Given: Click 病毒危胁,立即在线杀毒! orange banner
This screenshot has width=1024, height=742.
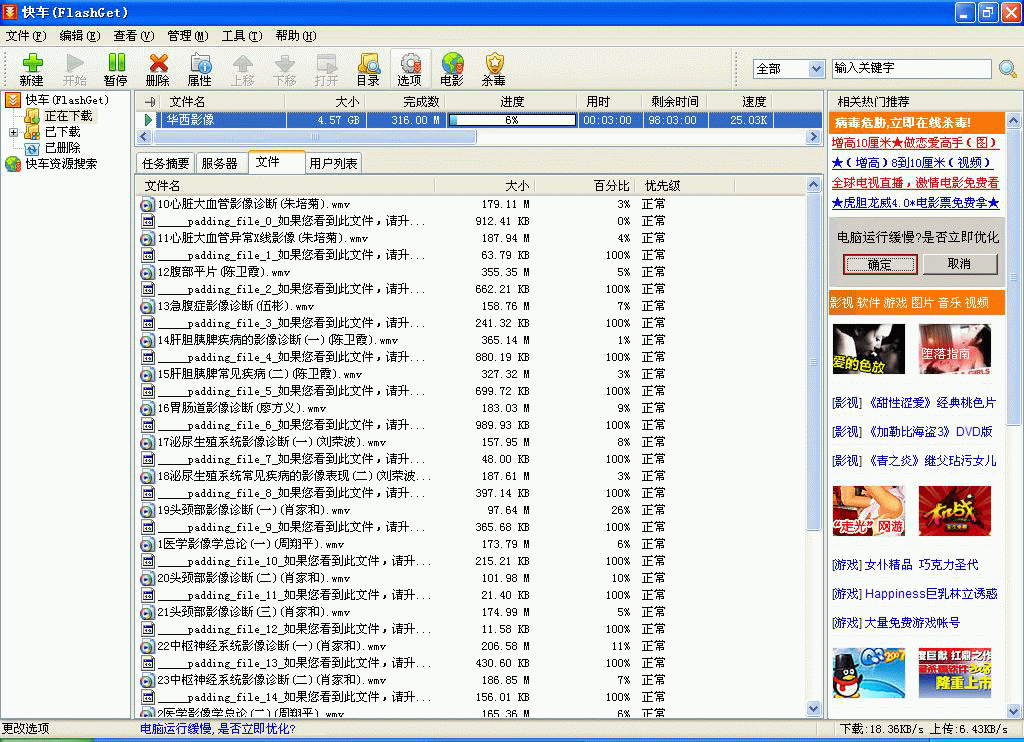Looking at the screenshot, I should [917, 123].
